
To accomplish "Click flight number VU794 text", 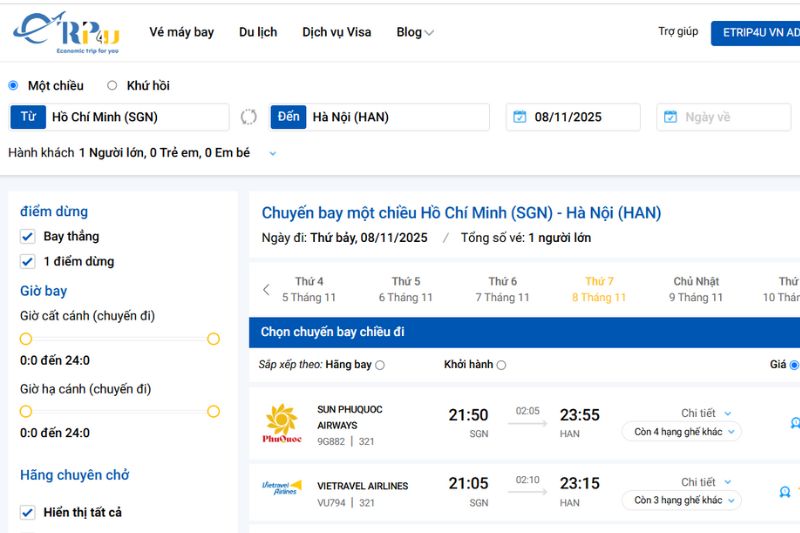I will 331,503.
